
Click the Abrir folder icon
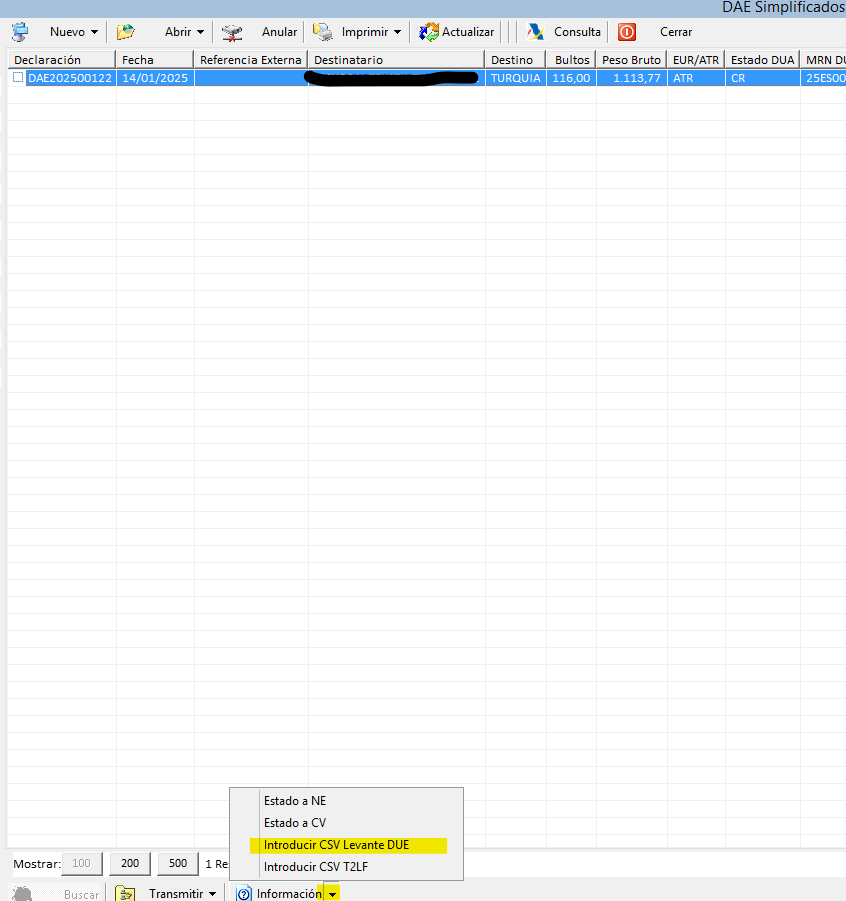point(125,32)
